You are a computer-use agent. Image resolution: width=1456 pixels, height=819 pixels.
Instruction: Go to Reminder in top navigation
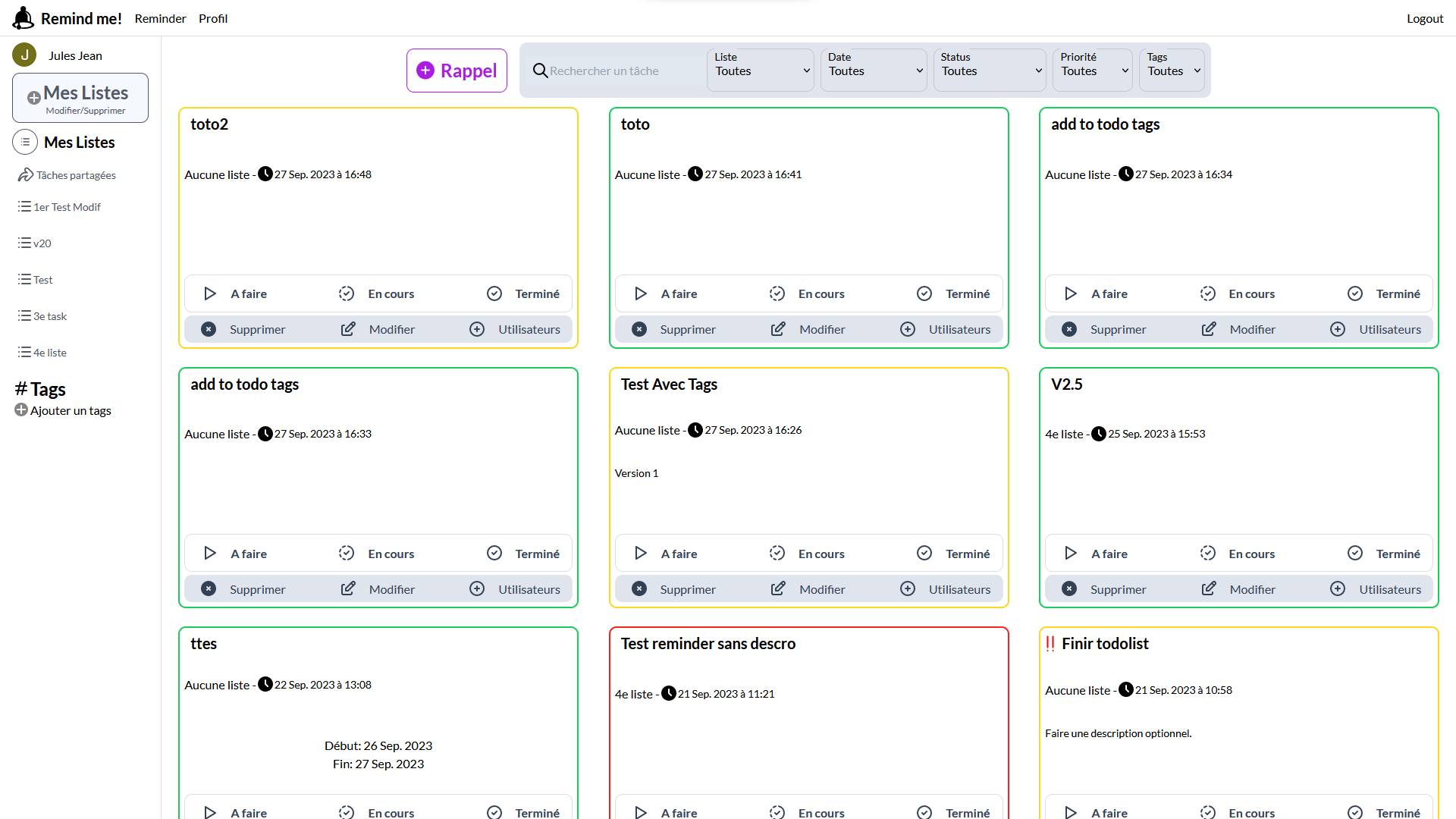(160, 18)
